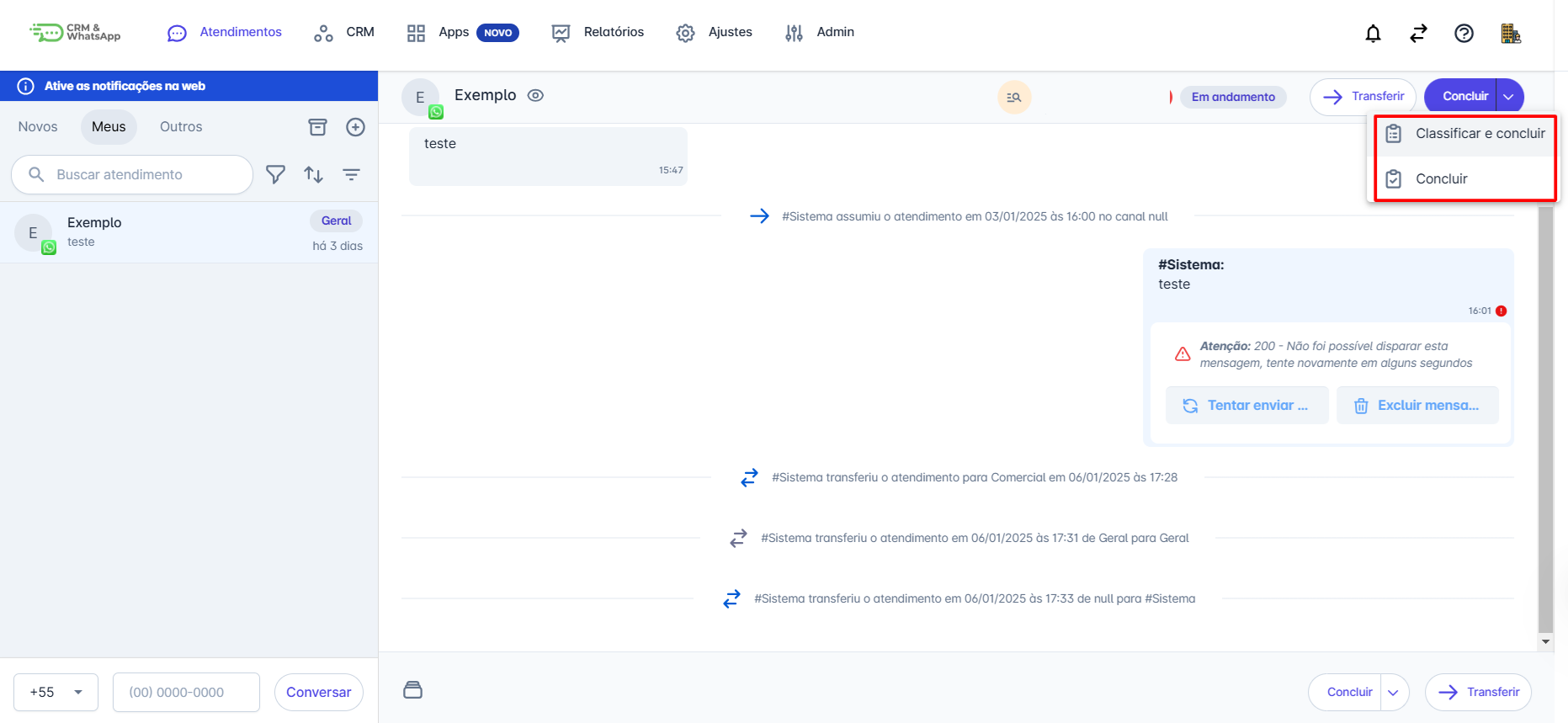Open search in conversation icon

click(1014, 98)
